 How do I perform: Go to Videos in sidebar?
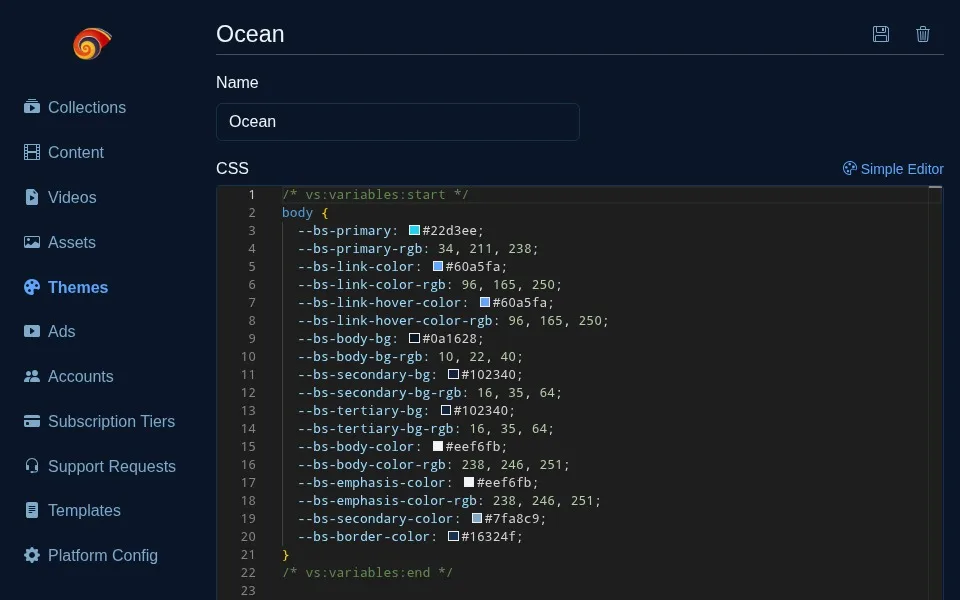coord(72,197)
